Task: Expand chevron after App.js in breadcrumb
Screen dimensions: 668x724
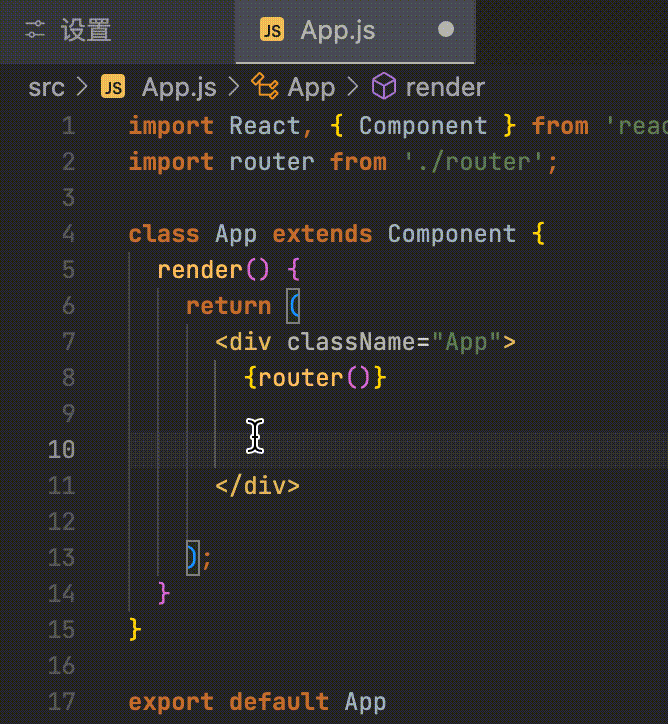Action: (234, 87)
